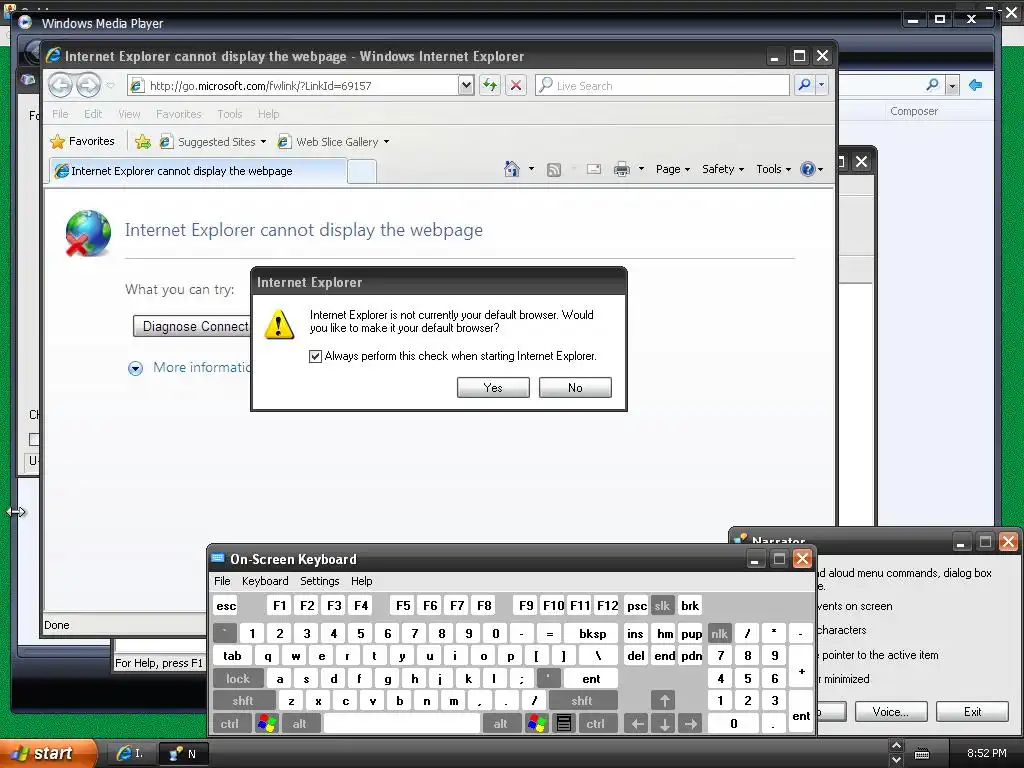The height and width of the screenshot is (768, 1024).
Task: Expand More information section
Action: [x=135, y=368]
